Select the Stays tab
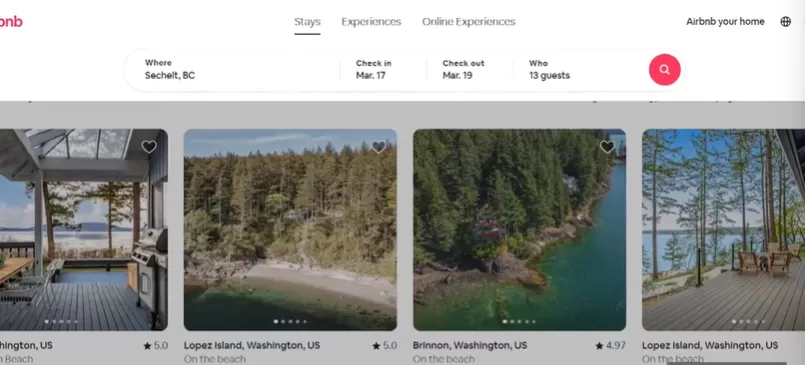 (307, 22)
